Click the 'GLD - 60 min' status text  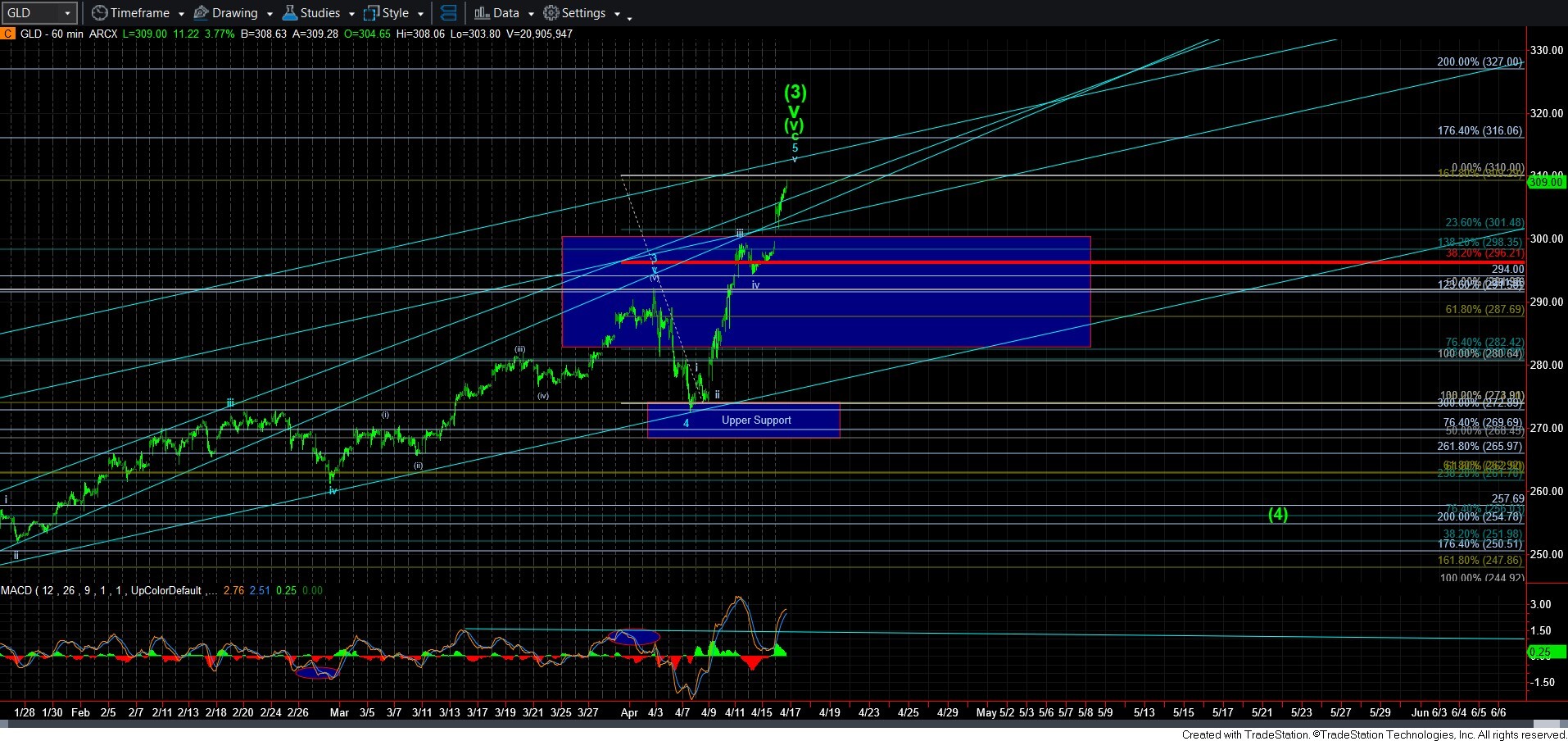click(52, 34)
